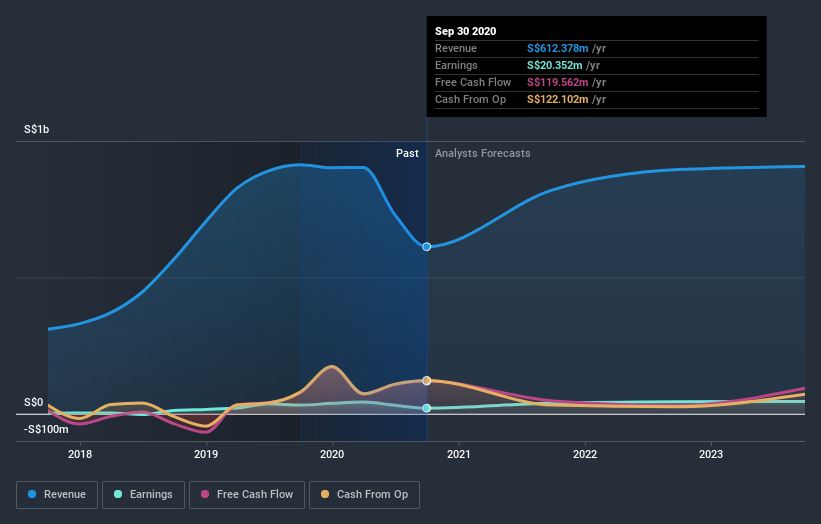Click the orange Cash From Op data marker
This screenshot has width=821, height=524.
pos(427,381)
